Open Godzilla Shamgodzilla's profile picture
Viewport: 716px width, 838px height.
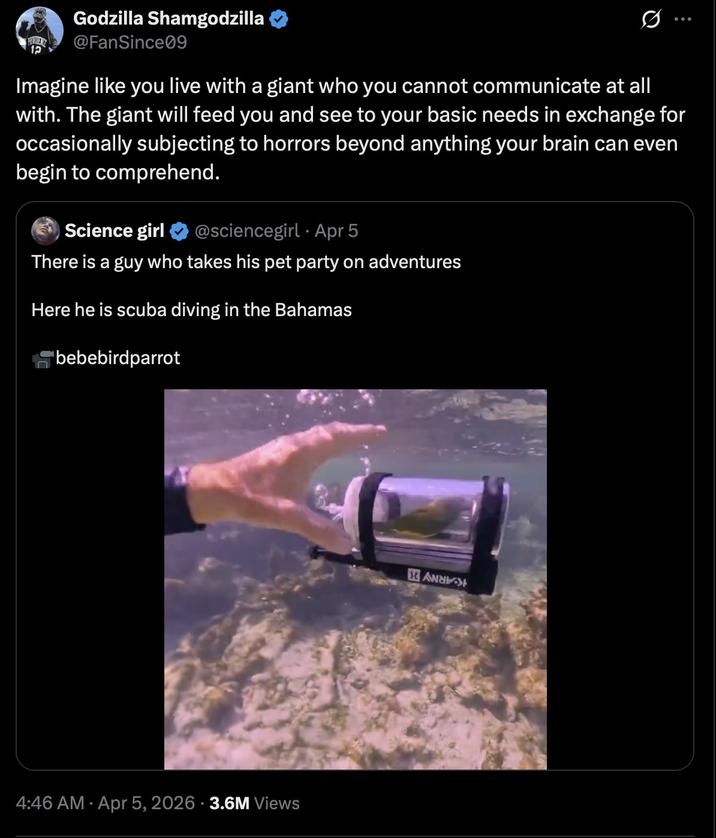40,29
